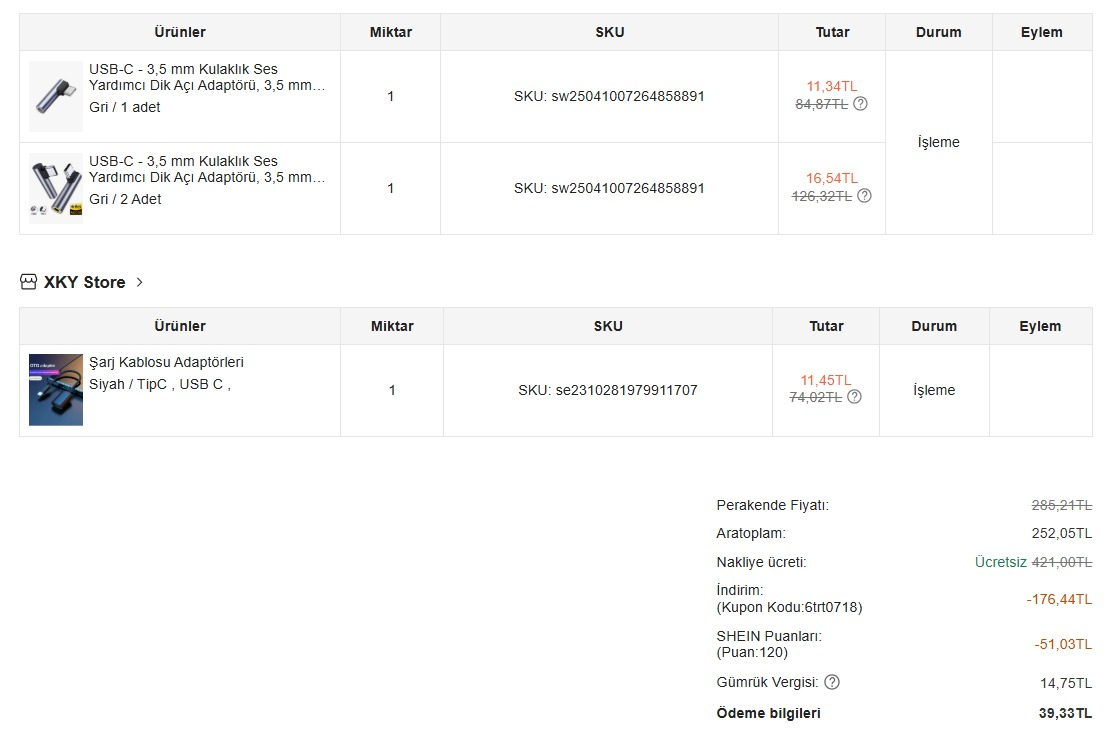Open the XKY Store link
This screenshot has width=1117, height=733.
coord(84,283)
